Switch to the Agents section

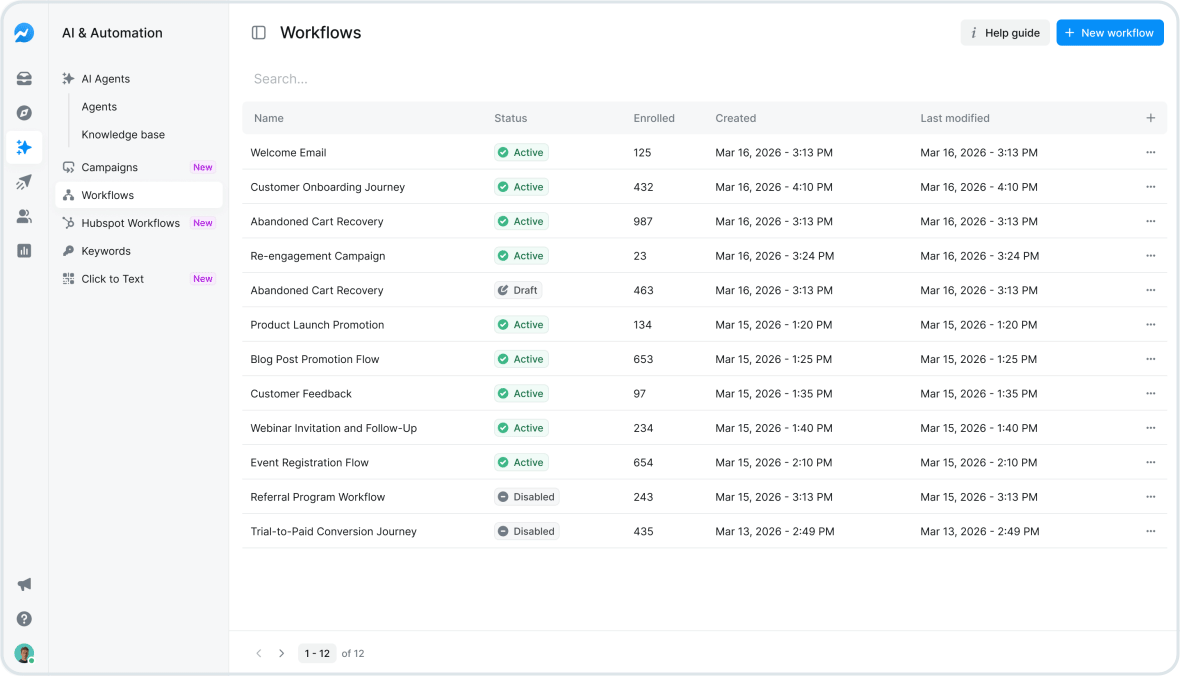pyautogui.click(x=99, y=106)
